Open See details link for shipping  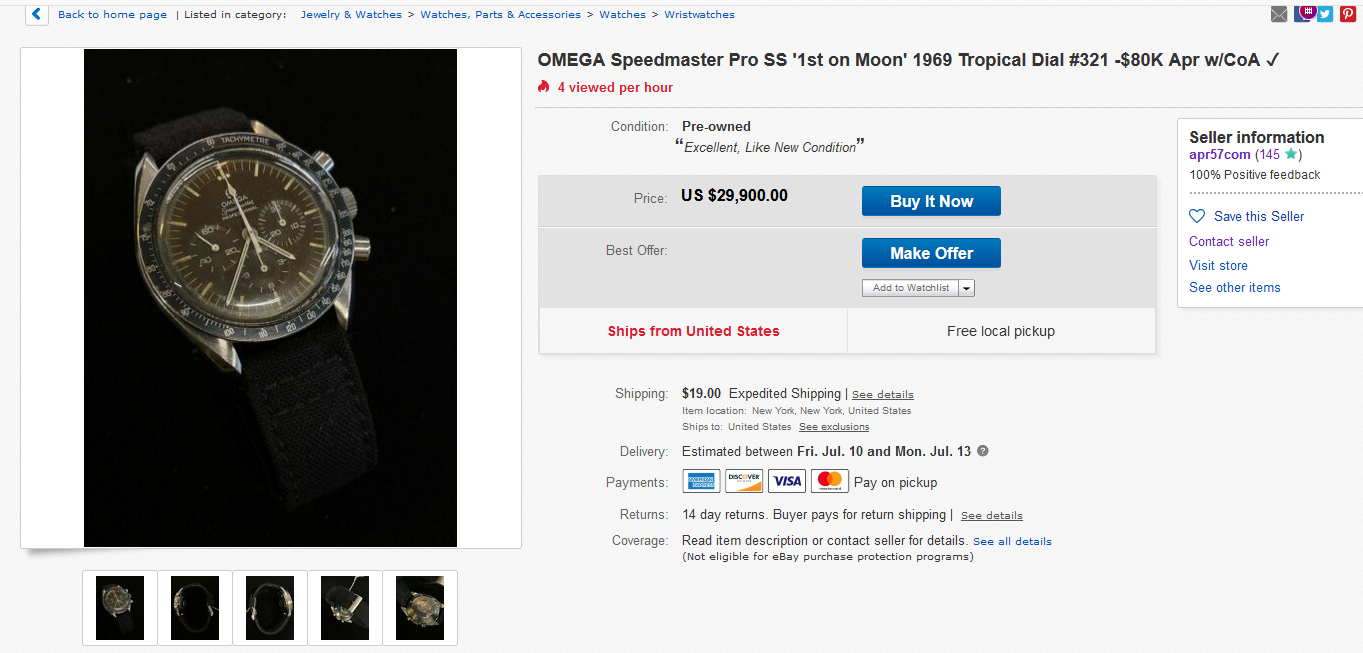(x=882, y=395)
